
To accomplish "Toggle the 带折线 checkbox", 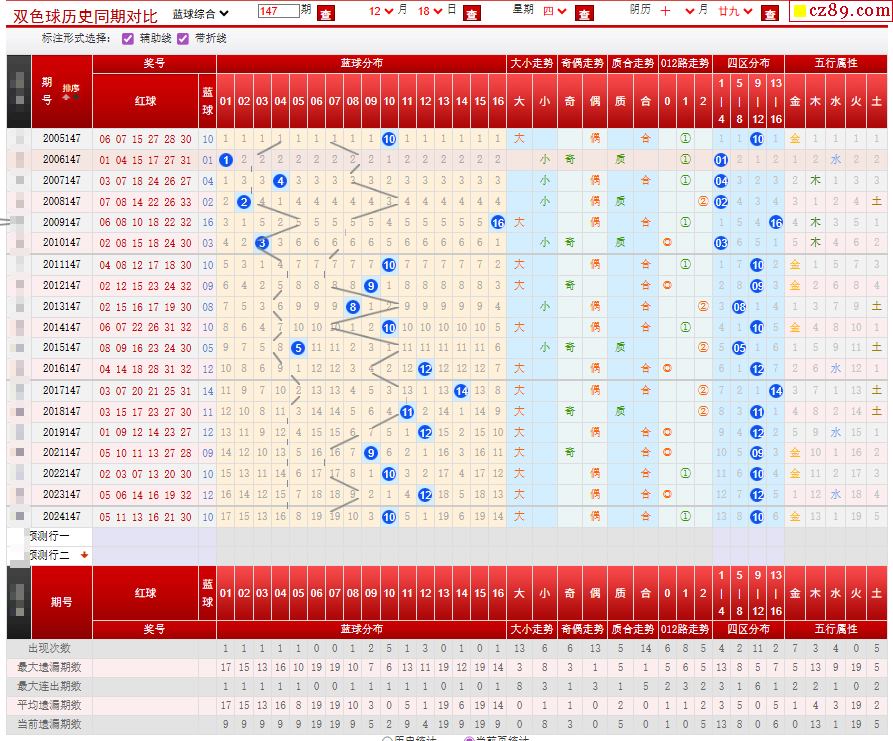I will click(183, 39).
